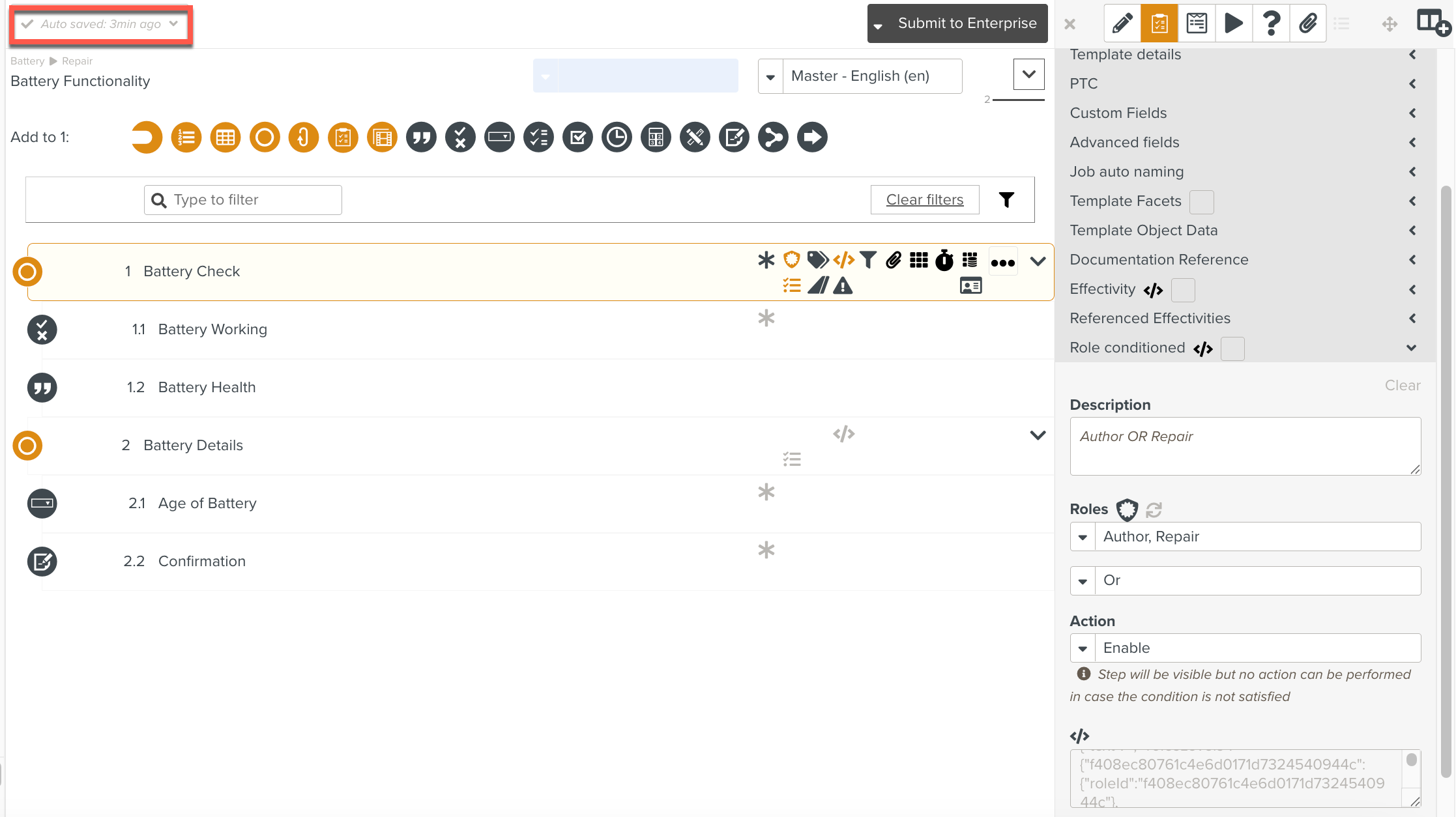
Task: Click the play preview icon in top toolbar
Action: coord(1233,23)
